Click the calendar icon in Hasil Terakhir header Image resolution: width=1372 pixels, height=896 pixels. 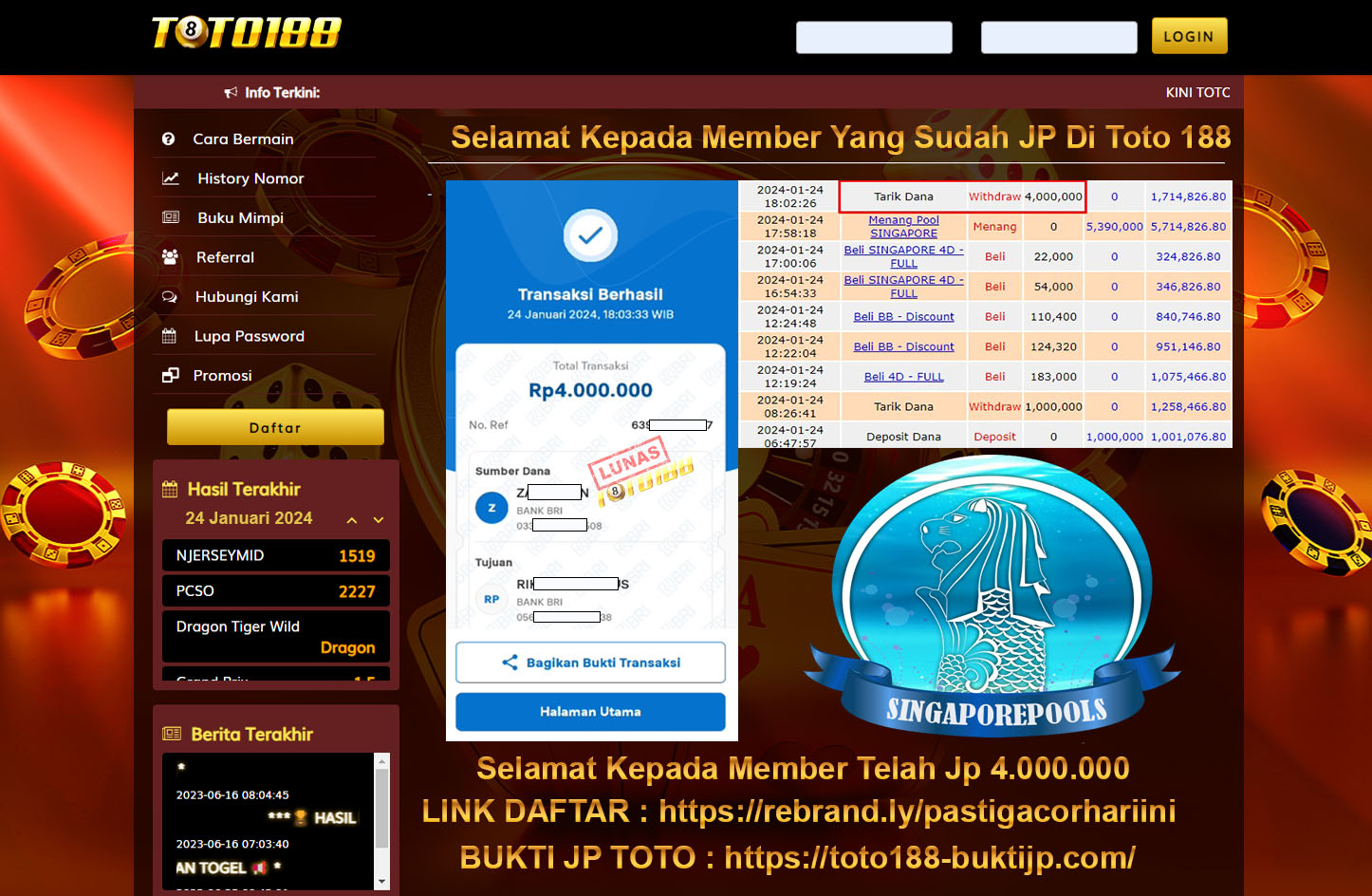tap(170, 490)
